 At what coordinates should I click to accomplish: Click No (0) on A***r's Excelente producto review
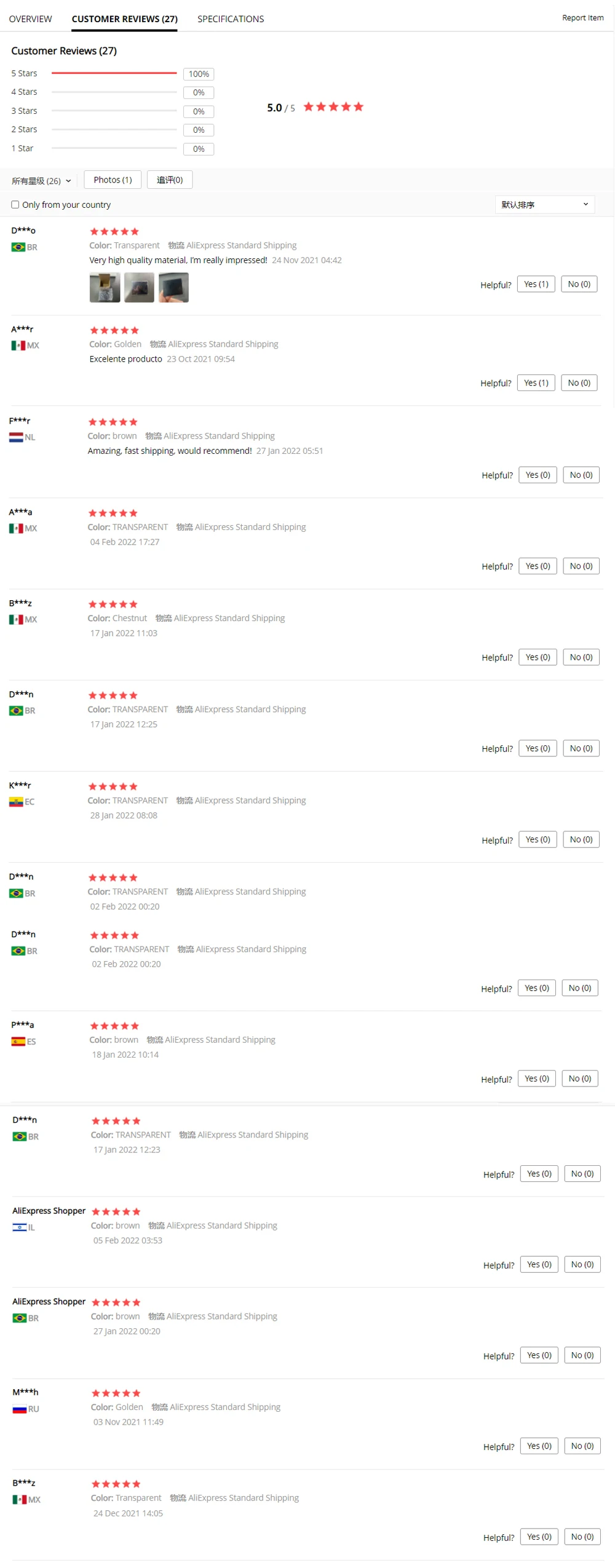tap(579, 383)
